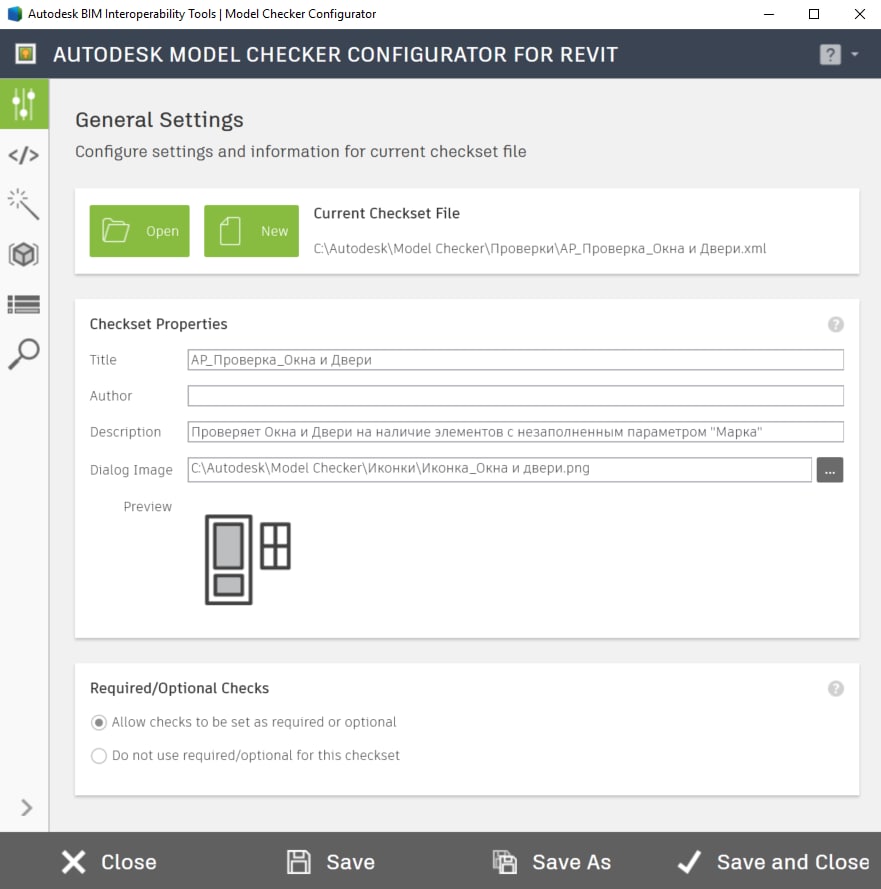
Task: Click Close in the bottom bar
Action: pos(109,862)
